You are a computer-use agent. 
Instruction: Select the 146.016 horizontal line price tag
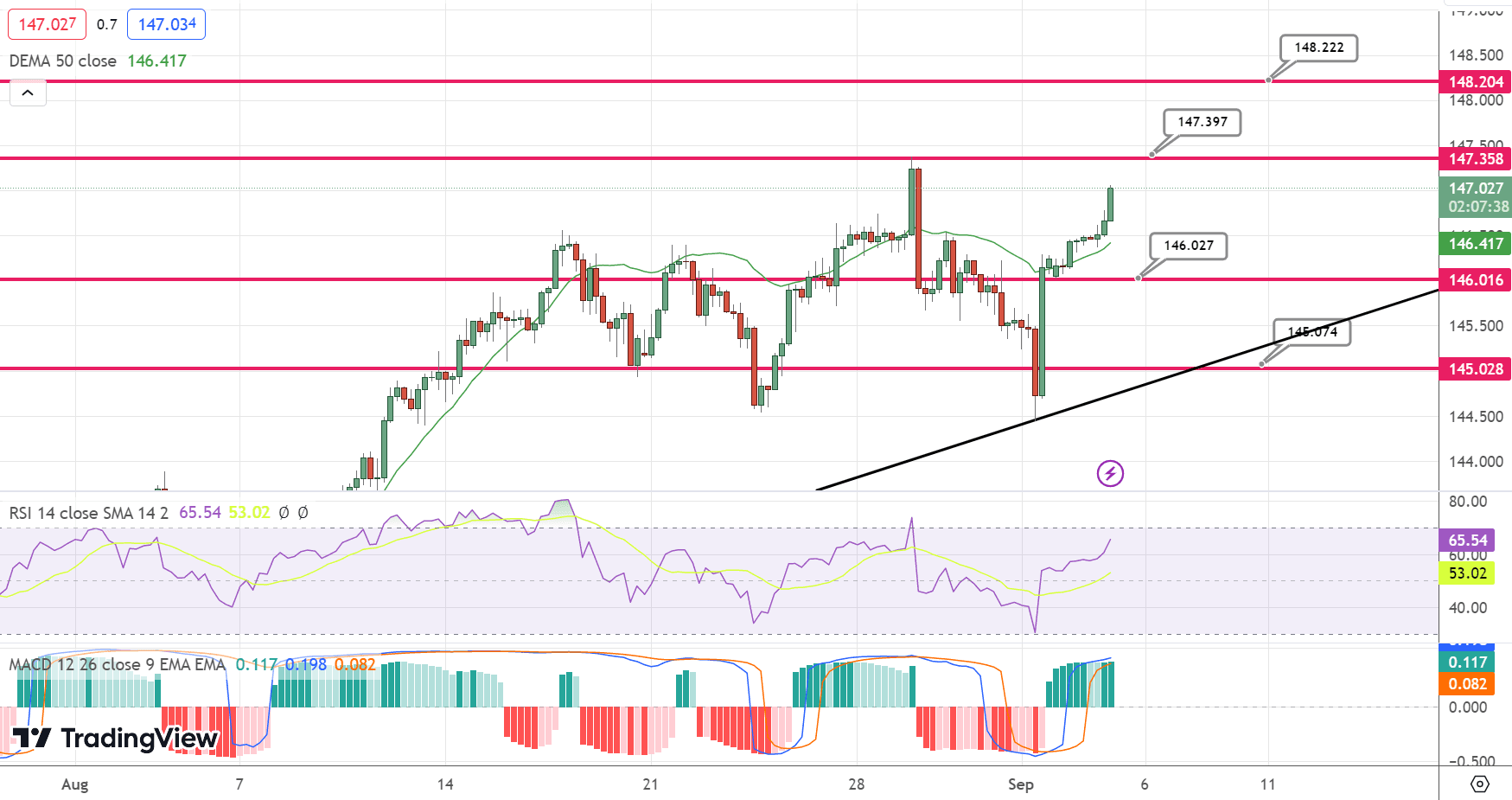tap(1476, 280)
